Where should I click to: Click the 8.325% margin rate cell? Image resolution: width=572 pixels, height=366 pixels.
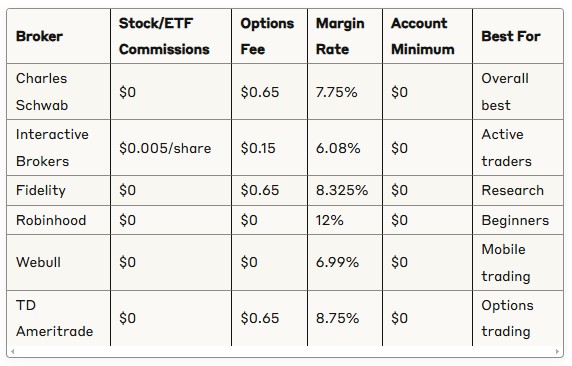click(x=345, y=190)
